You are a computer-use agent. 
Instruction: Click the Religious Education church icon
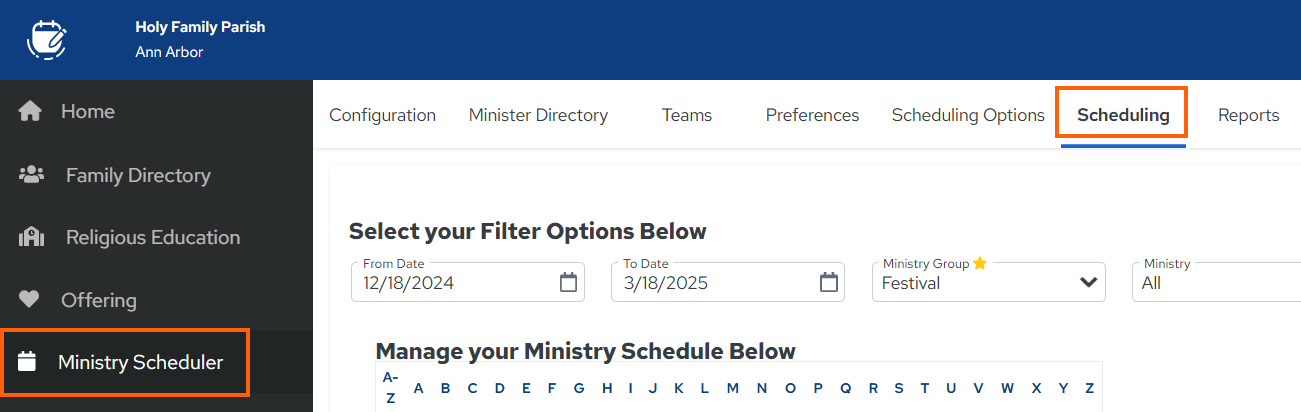pos(31,237)
